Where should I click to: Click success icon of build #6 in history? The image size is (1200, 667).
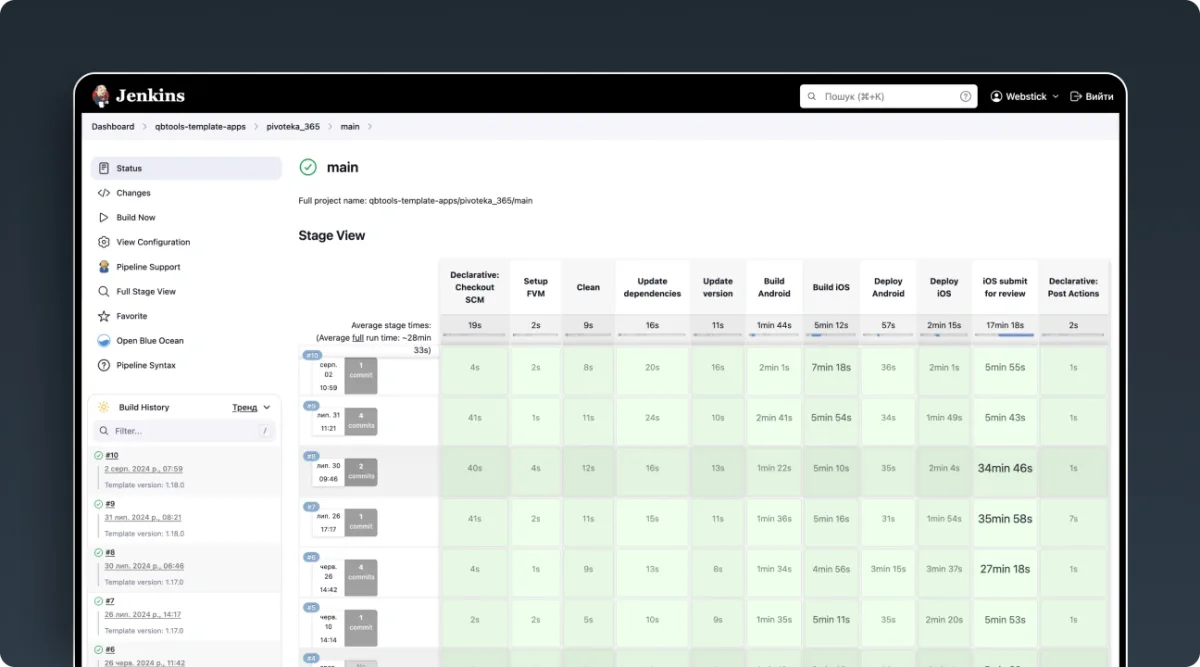98,649
